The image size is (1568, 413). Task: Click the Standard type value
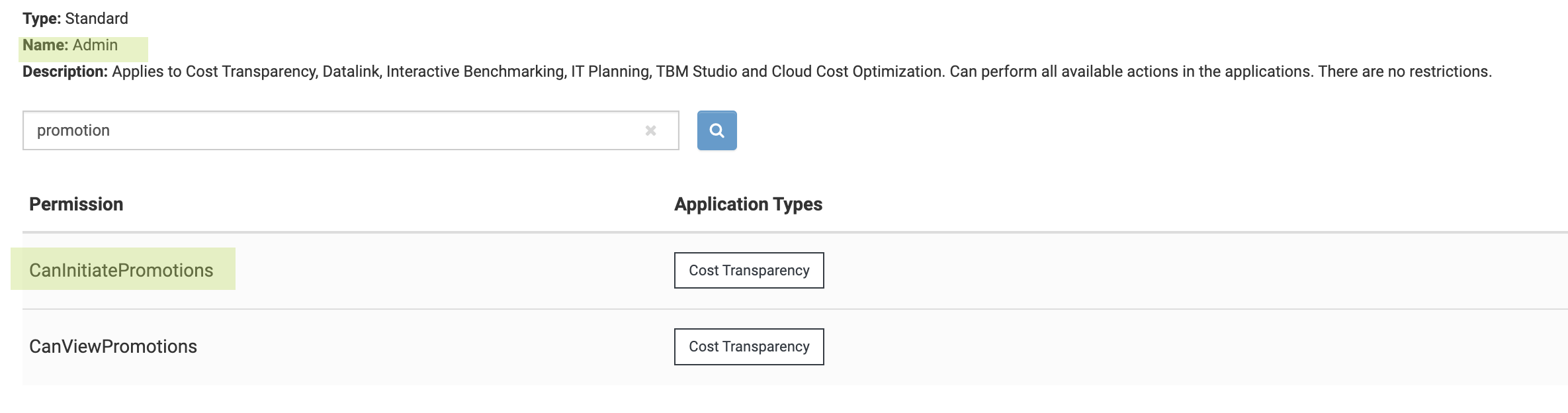[97, 19]
